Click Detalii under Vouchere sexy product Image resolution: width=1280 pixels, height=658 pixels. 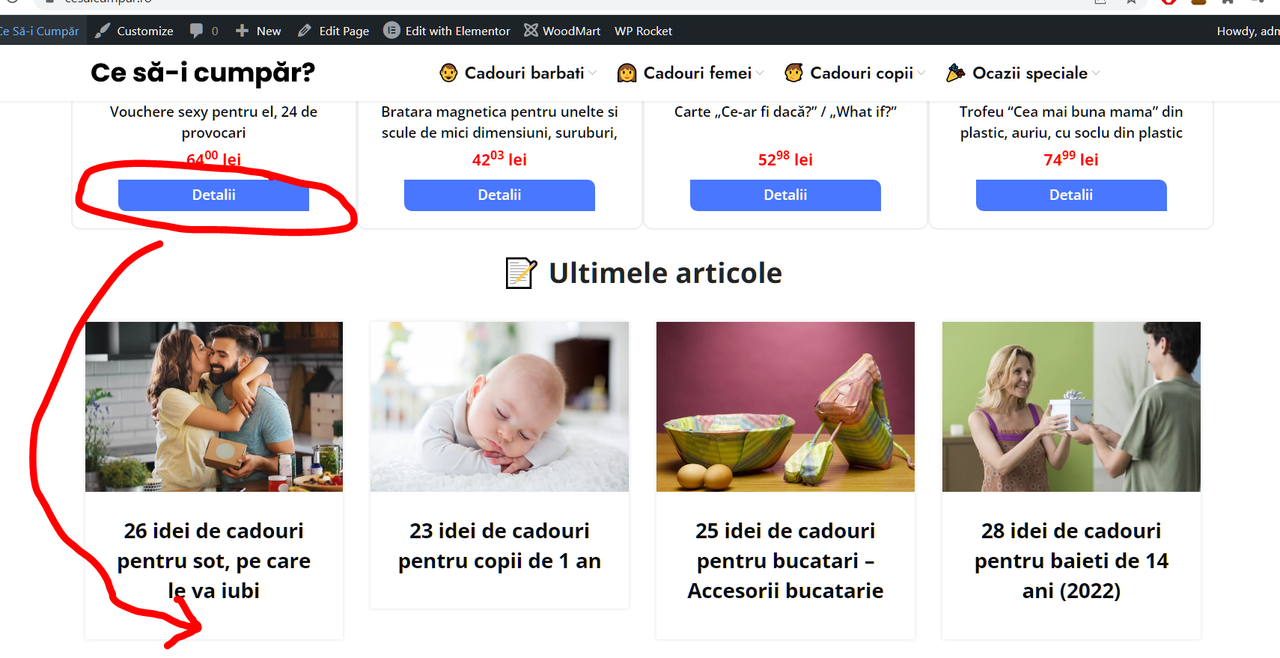213,195
